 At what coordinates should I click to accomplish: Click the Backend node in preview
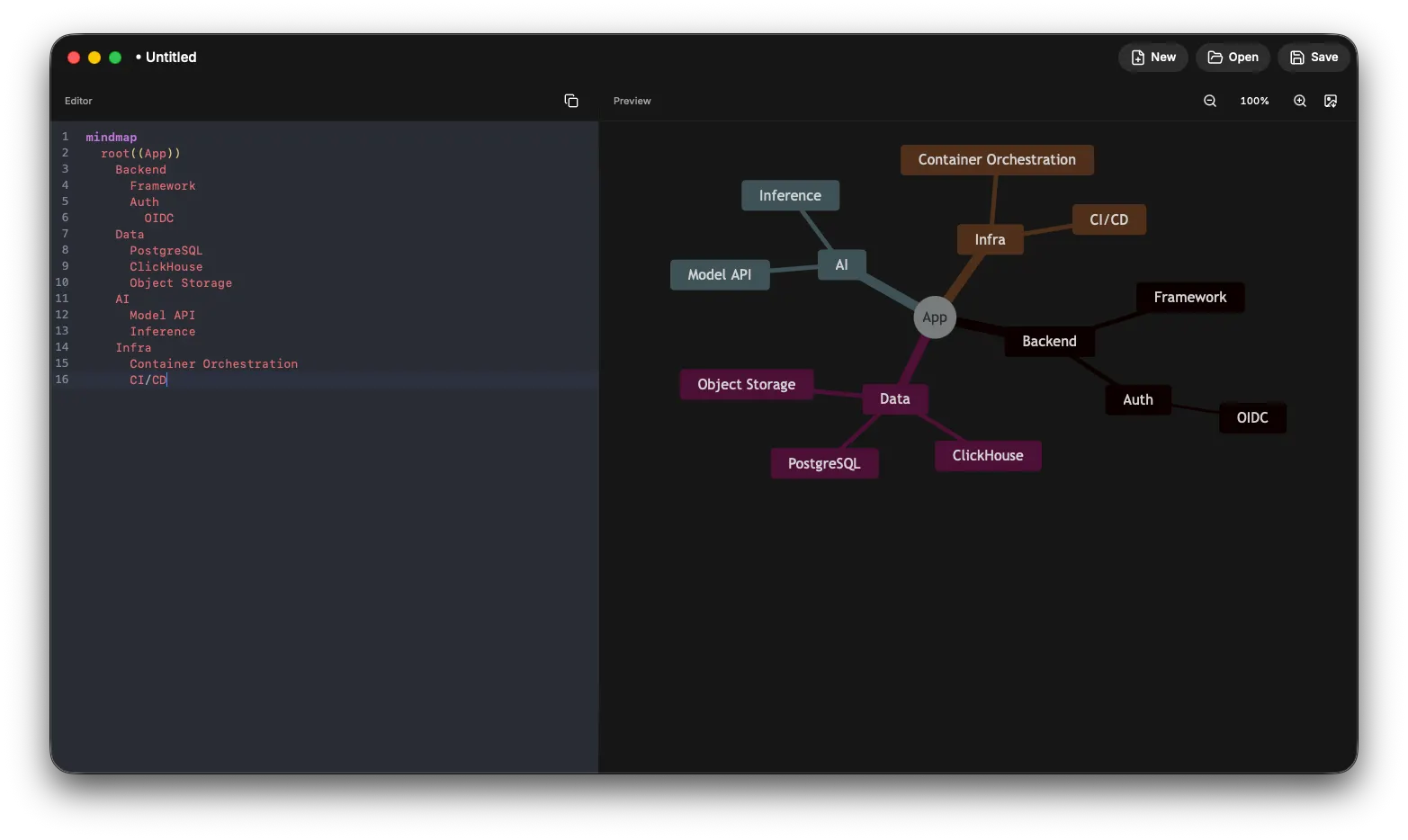1049,342
